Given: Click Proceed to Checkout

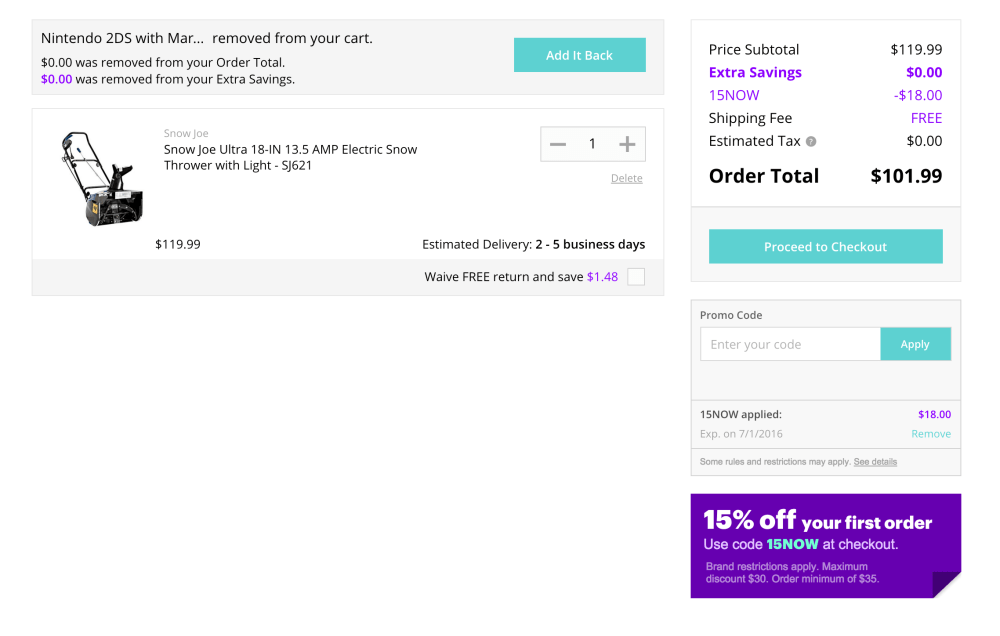Looking at the screenshot, I should 825,246.
